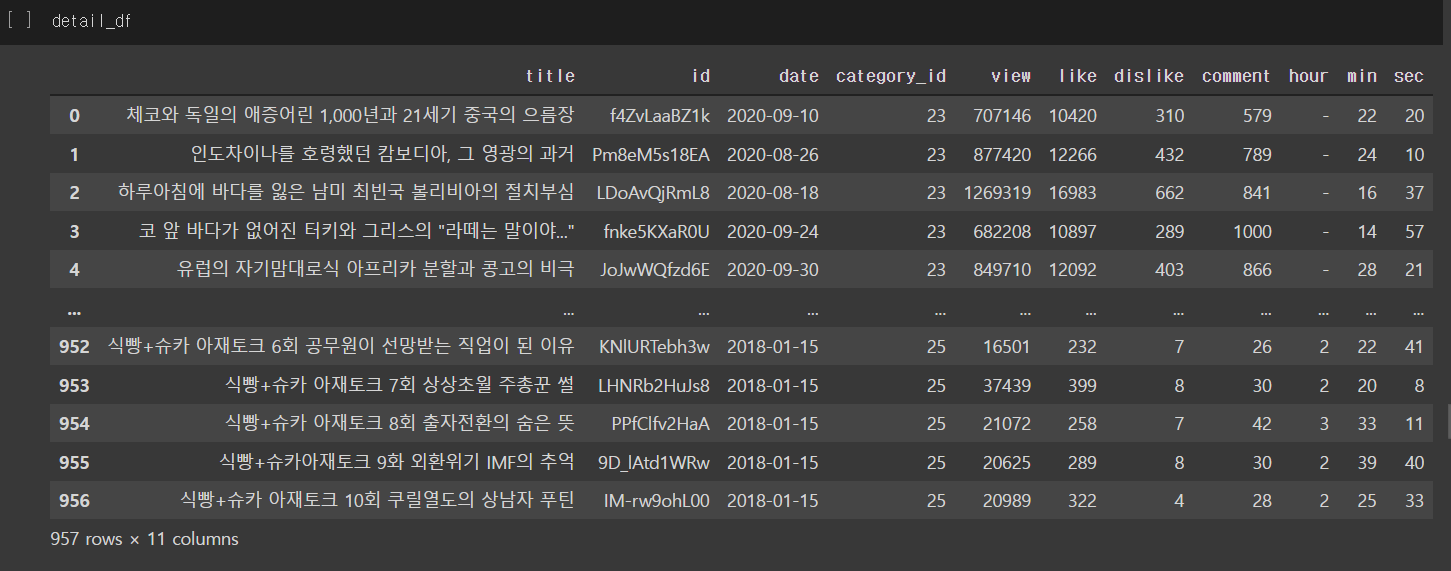Select the category_id column header
The image size is (1451, 571).
coord(891,76)
